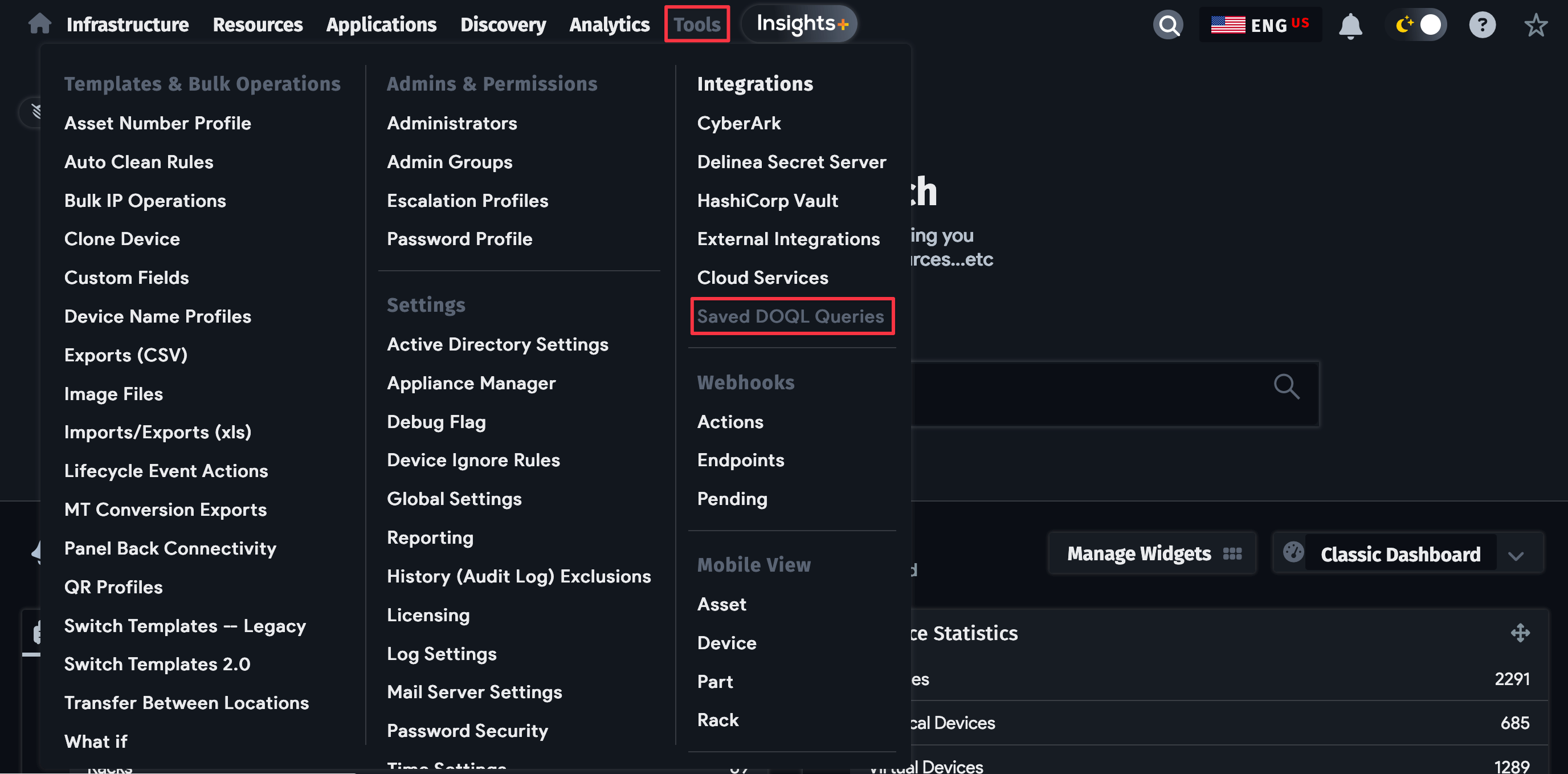The image size is (1568, 774).
Task: Open Image Files
Action: point(114,394)
